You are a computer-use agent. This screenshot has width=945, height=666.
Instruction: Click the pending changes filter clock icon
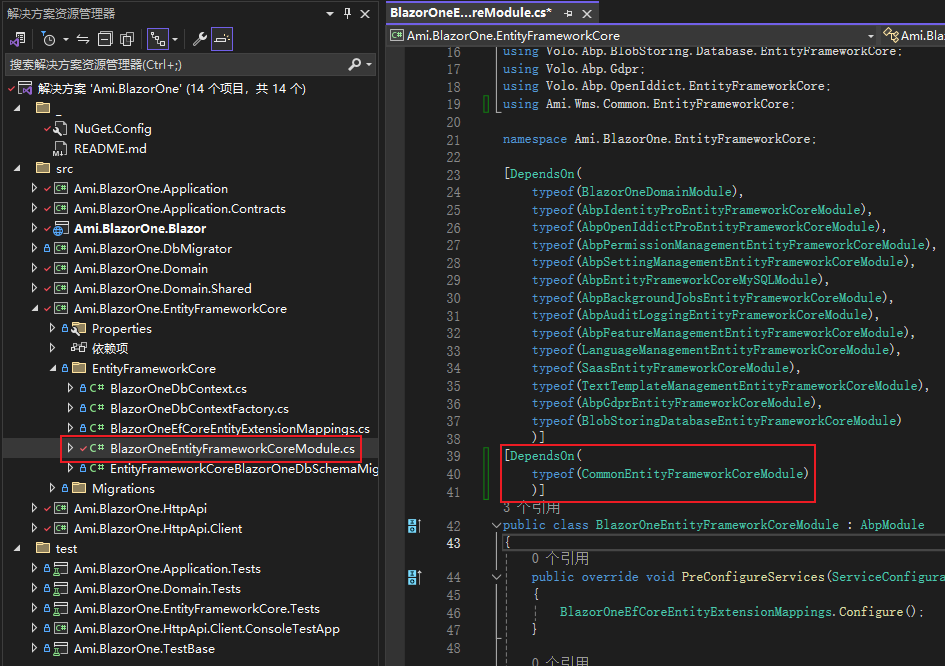(48, 39)
